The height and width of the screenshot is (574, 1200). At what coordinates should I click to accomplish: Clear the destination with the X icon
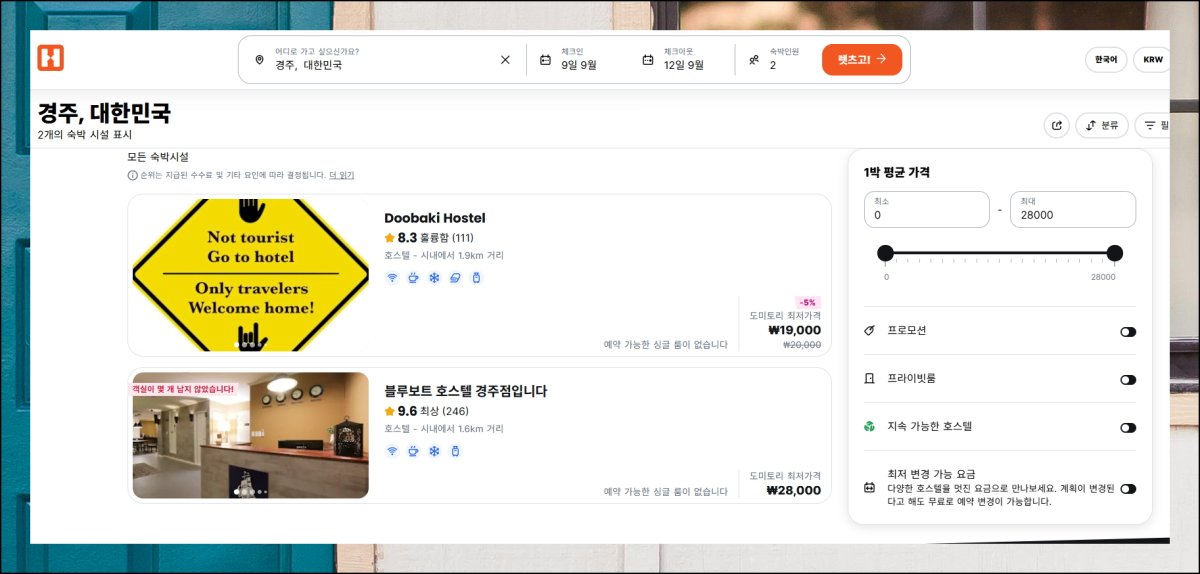coord(505,60)
